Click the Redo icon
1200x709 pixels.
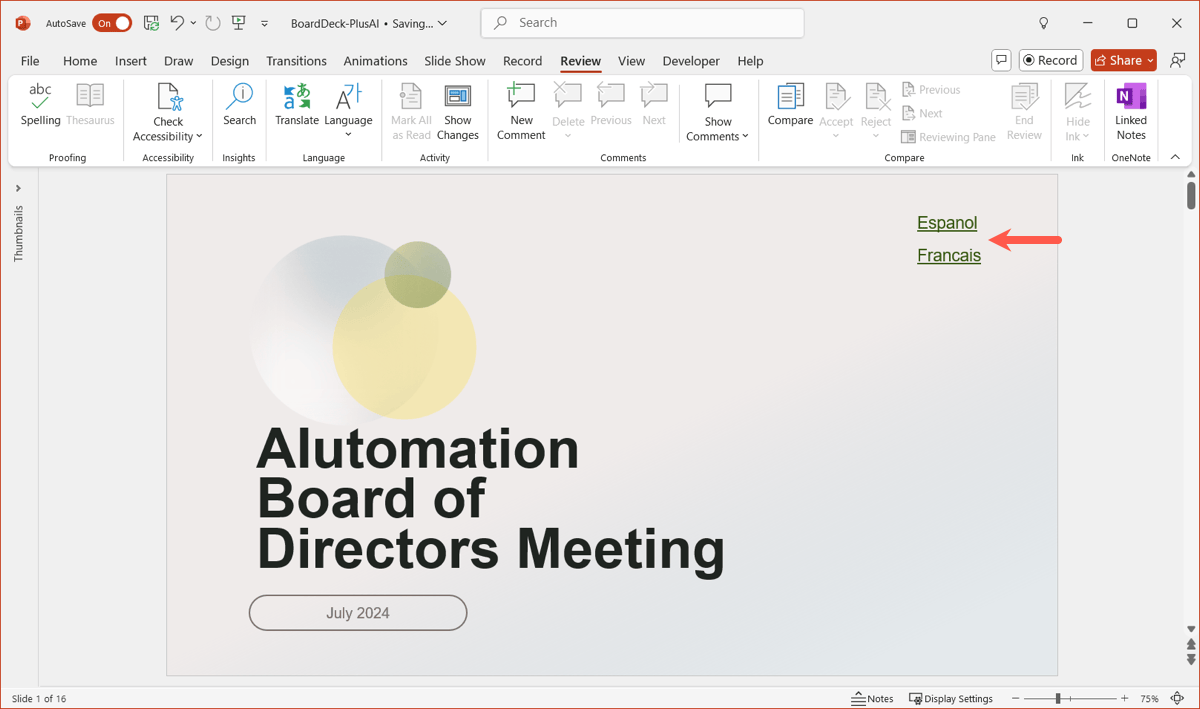click(x=212, y=23)
